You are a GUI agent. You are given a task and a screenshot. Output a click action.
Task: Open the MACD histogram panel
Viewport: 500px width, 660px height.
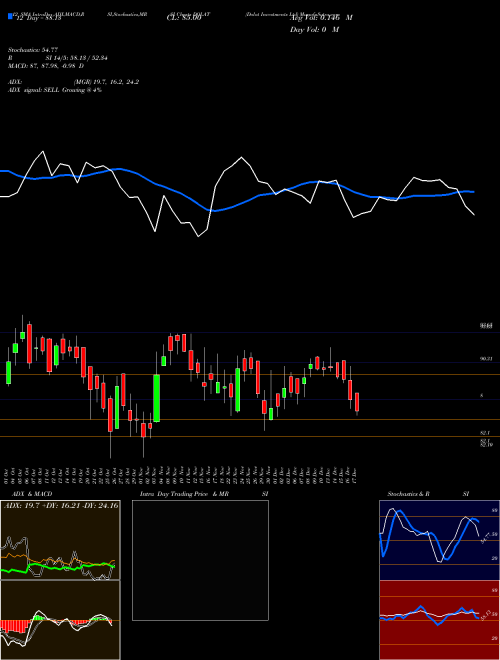[x=60, y=620]
